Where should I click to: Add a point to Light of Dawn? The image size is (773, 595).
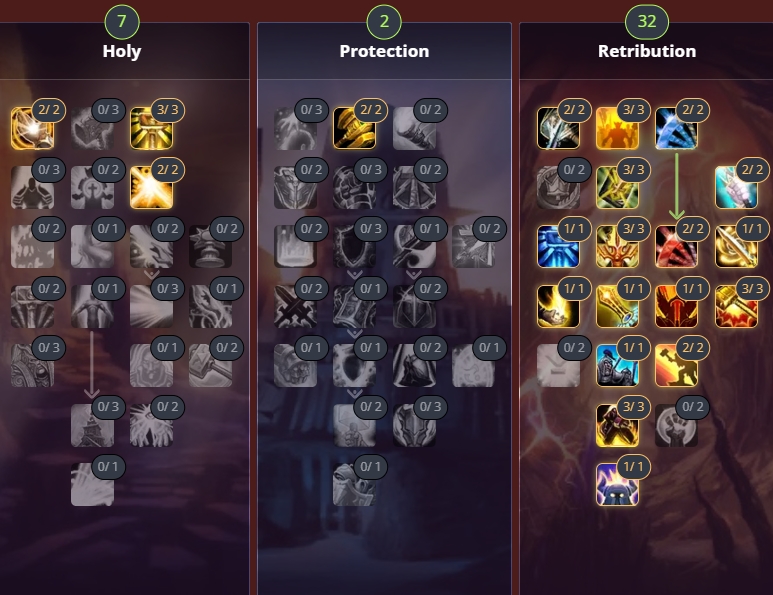click(92, 484)
